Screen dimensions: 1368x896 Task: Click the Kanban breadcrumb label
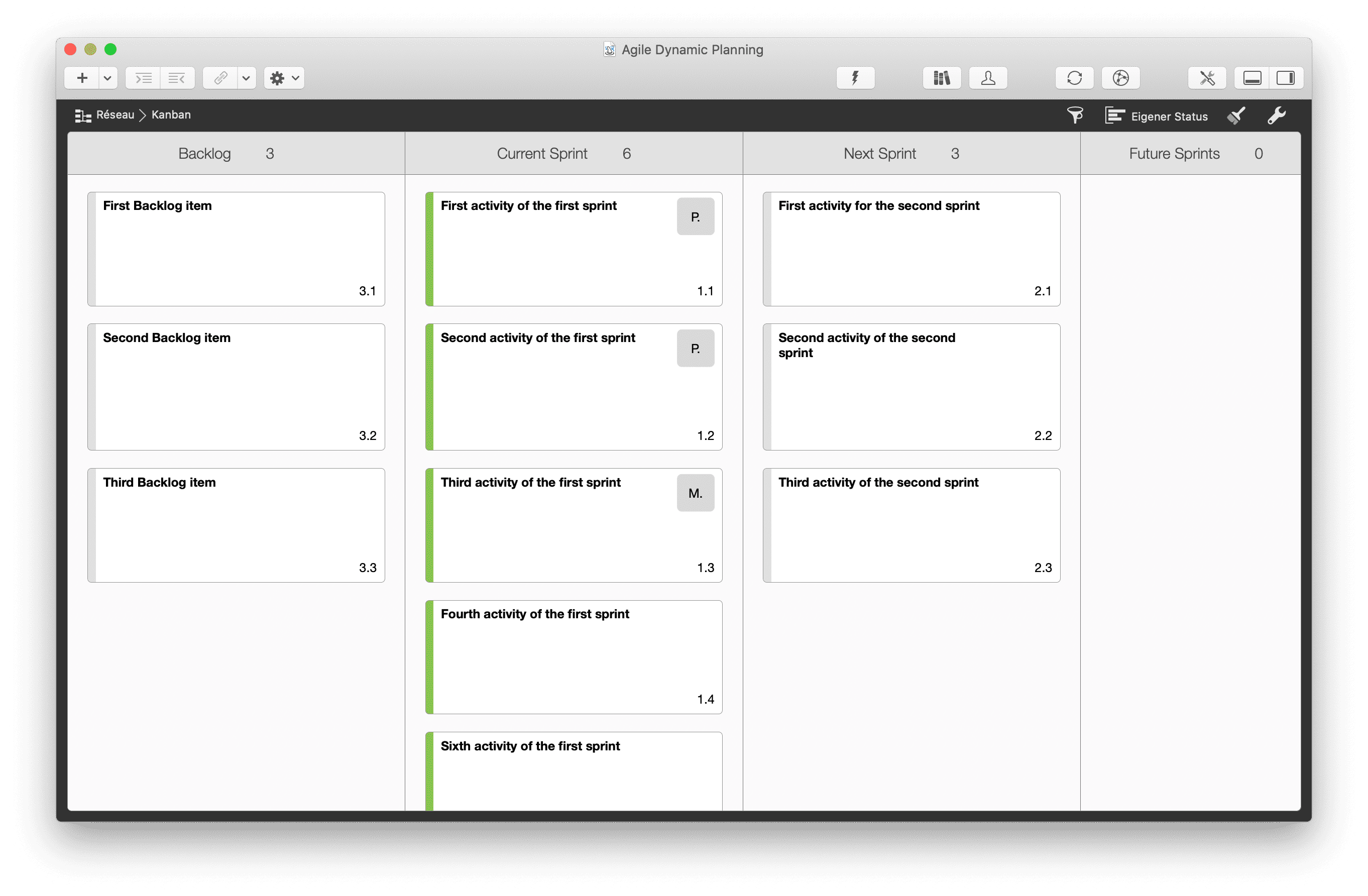tap(170, 115)
